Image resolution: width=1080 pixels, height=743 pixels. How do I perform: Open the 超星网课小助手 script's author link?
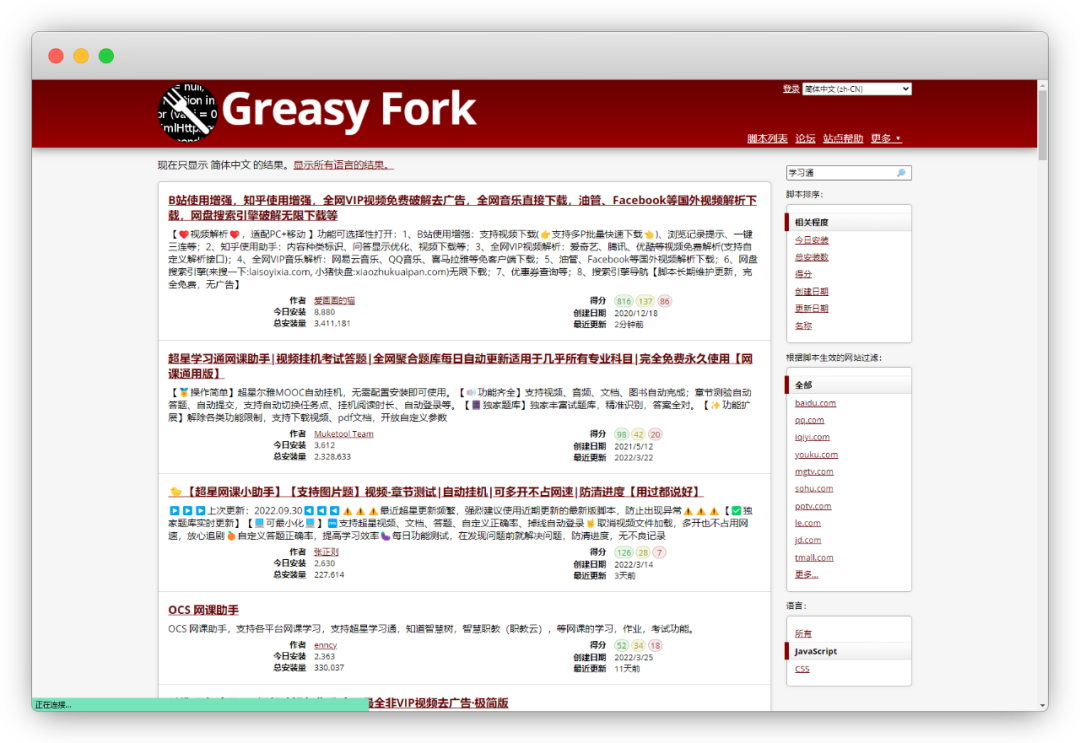coord(326,552)
